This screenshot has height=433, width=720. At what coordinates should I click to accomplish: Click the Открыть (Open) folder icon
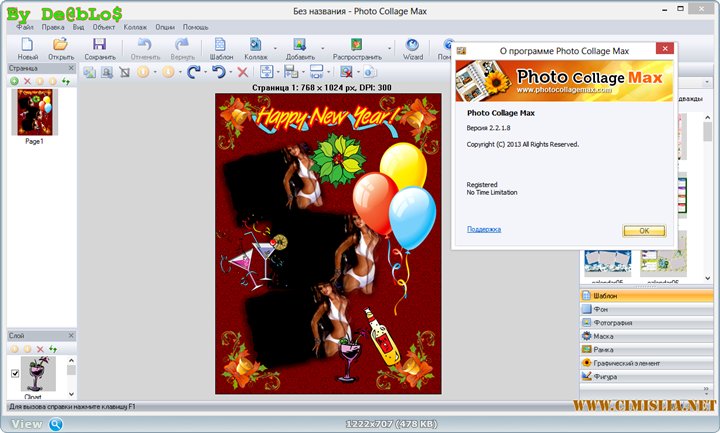click(60, 45)
